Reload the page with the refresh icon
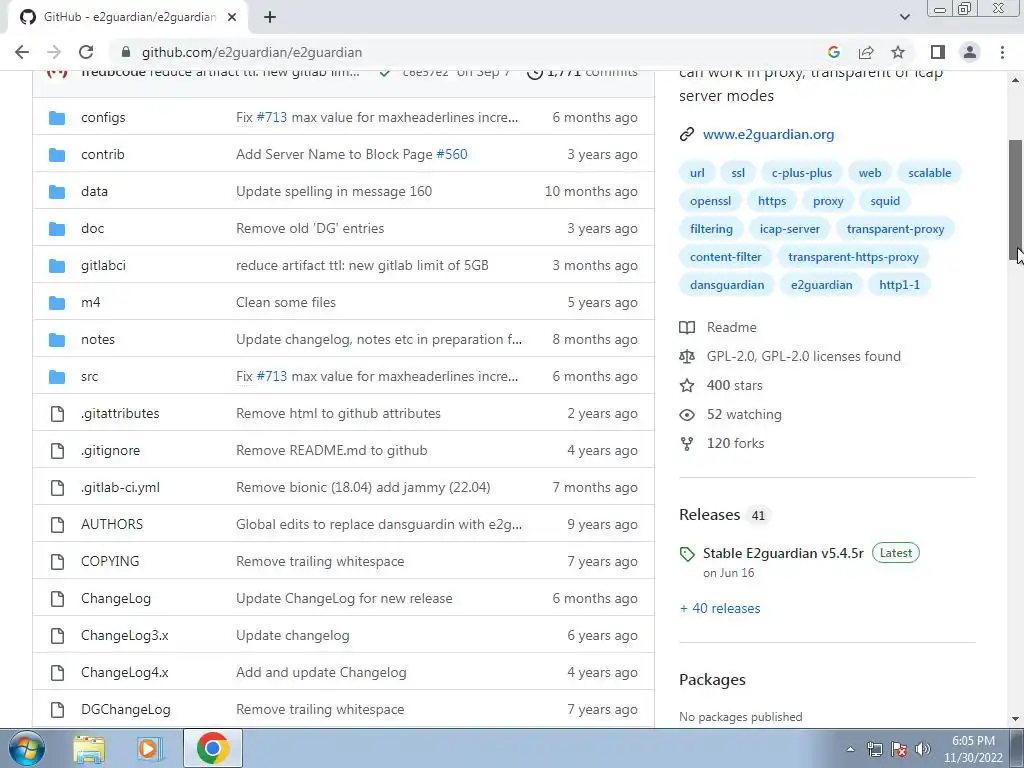The height and width of the screenshot is (768, 1024). pyautogui.click(x=86, y=52)
